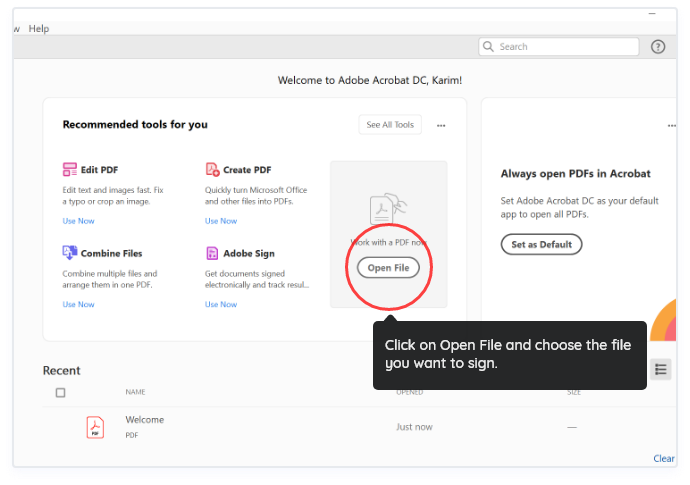Click Use Now under Create PDF

pos(221,221)
